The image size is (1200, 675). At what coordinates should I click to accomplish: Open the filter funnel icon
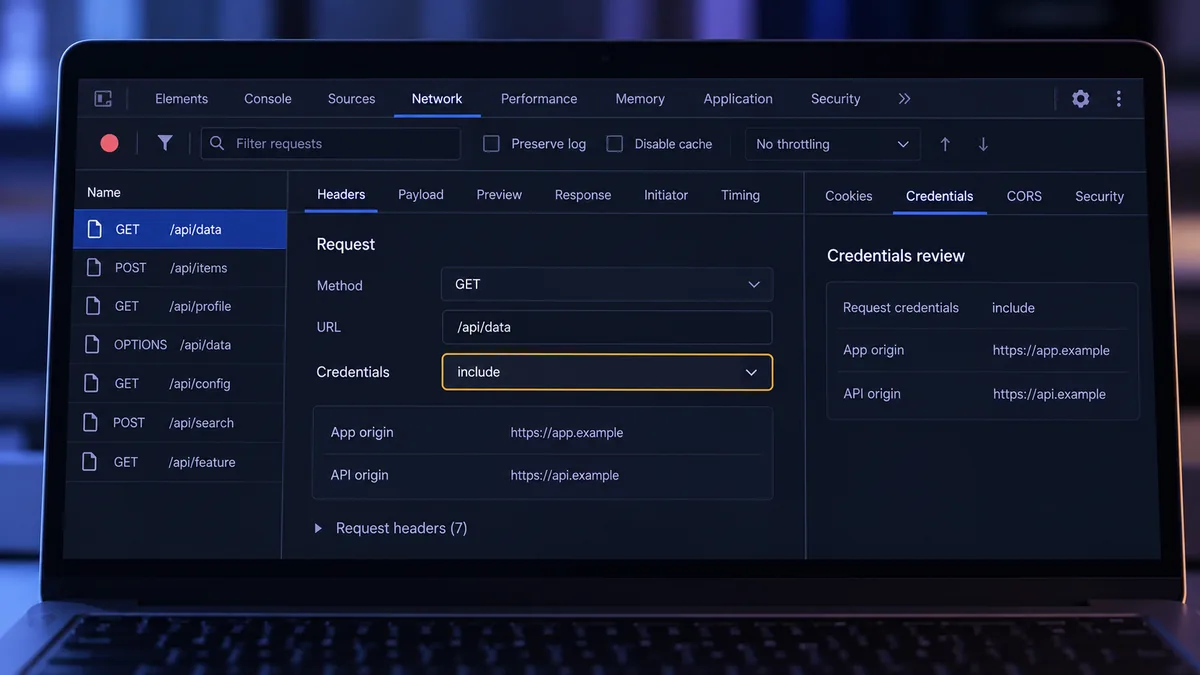pyautogui.click(x=165, y=143)
